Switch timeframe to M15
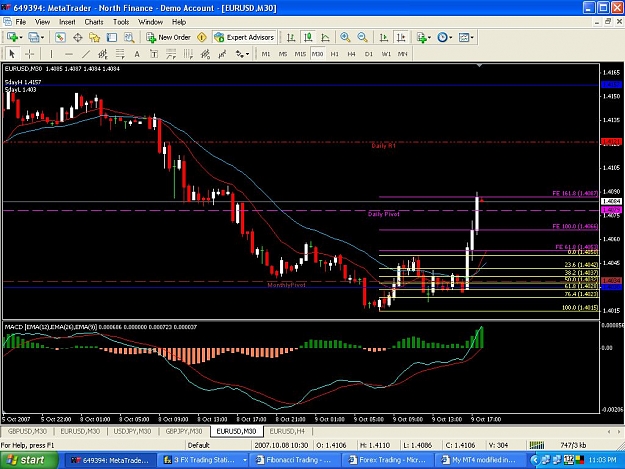 pyautogui.click(x=300, y=54)
